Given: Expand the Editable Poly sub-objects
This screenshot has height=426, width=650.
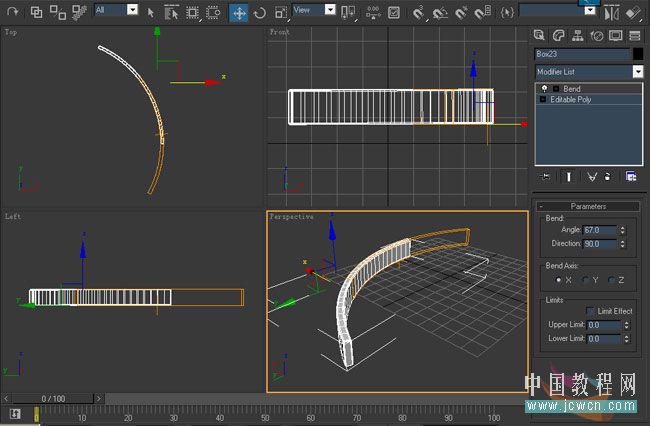Looking at the screenshot, I should pos(543,99).
